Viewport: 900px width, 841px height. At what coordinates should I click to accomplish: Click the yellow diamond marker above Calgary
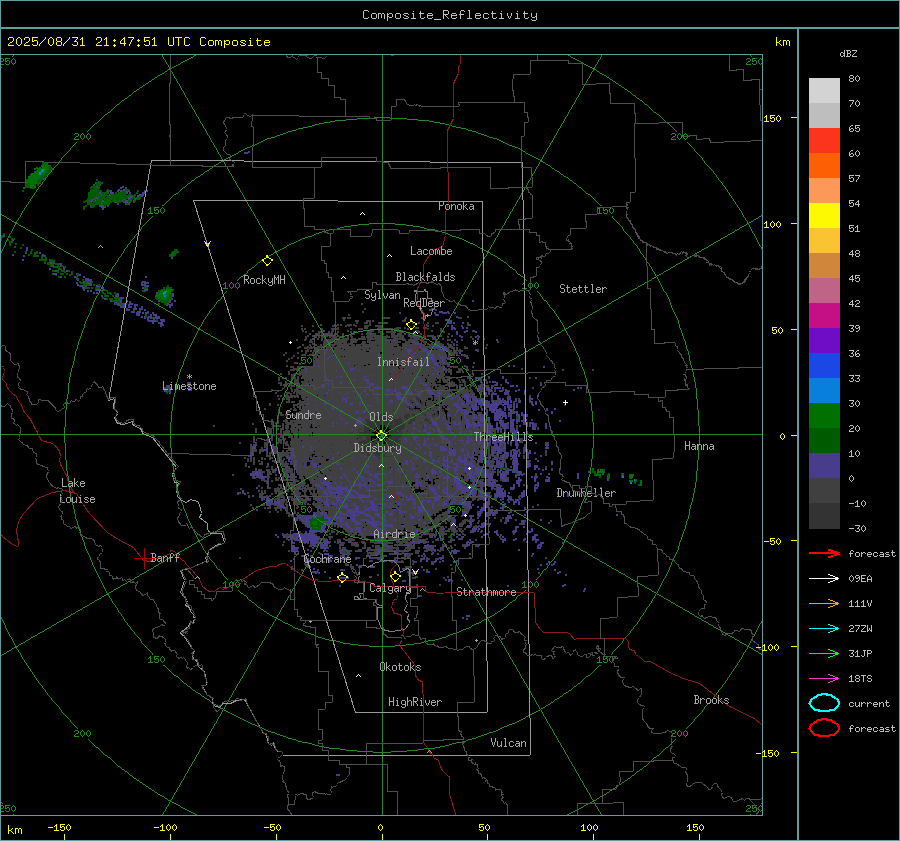395,576
